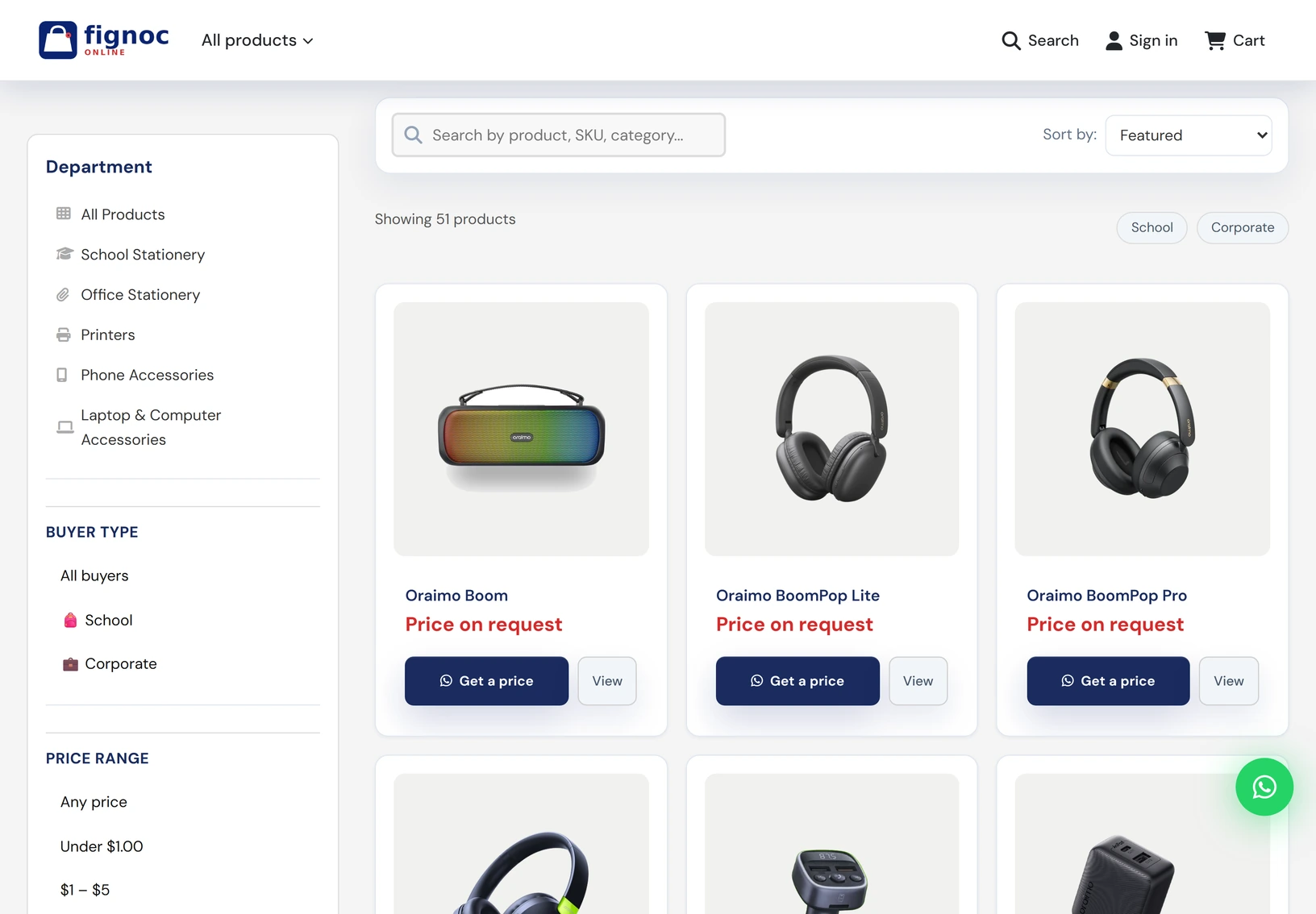
Task: Open the shopping Cart icon
Action: (x=1215, y=40)
